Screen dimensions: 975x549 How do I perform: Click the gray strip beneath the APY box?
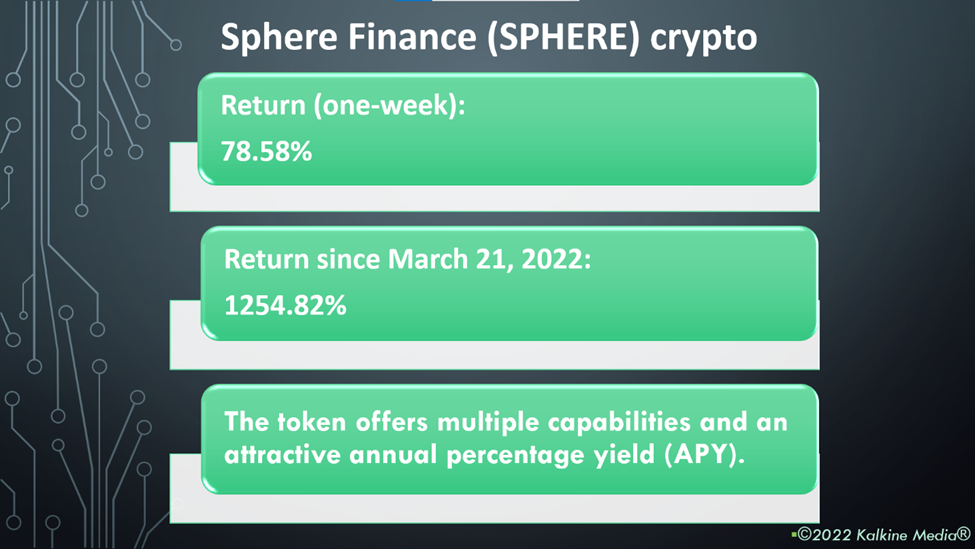pyautogui.click(x=494, y=509)
